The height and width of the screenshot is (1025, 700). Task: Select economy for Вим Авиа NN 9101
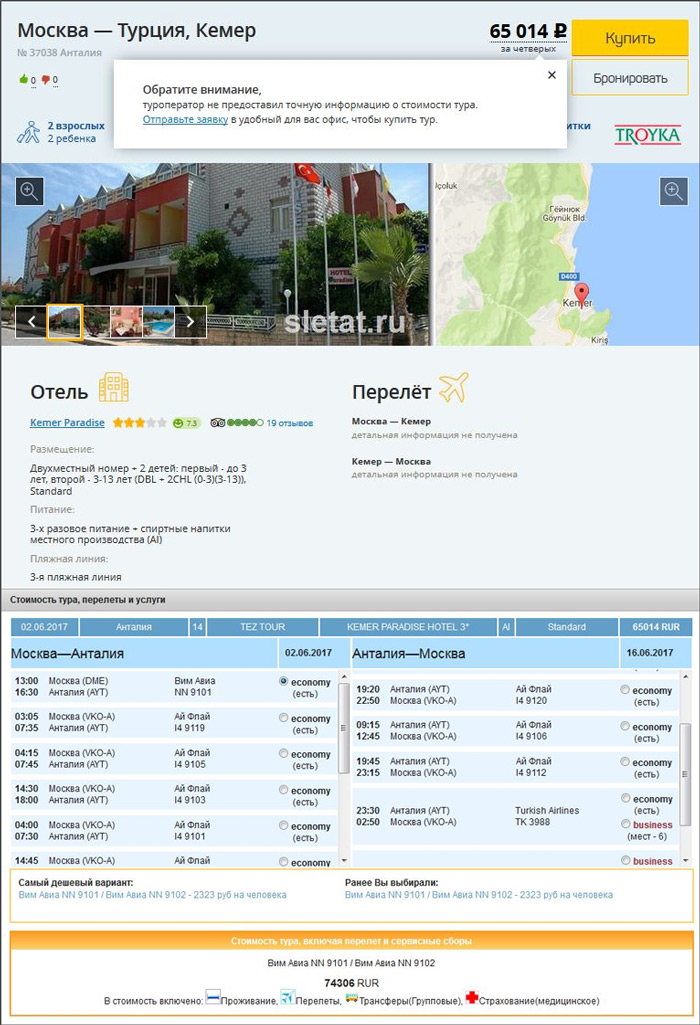point(283,681)
